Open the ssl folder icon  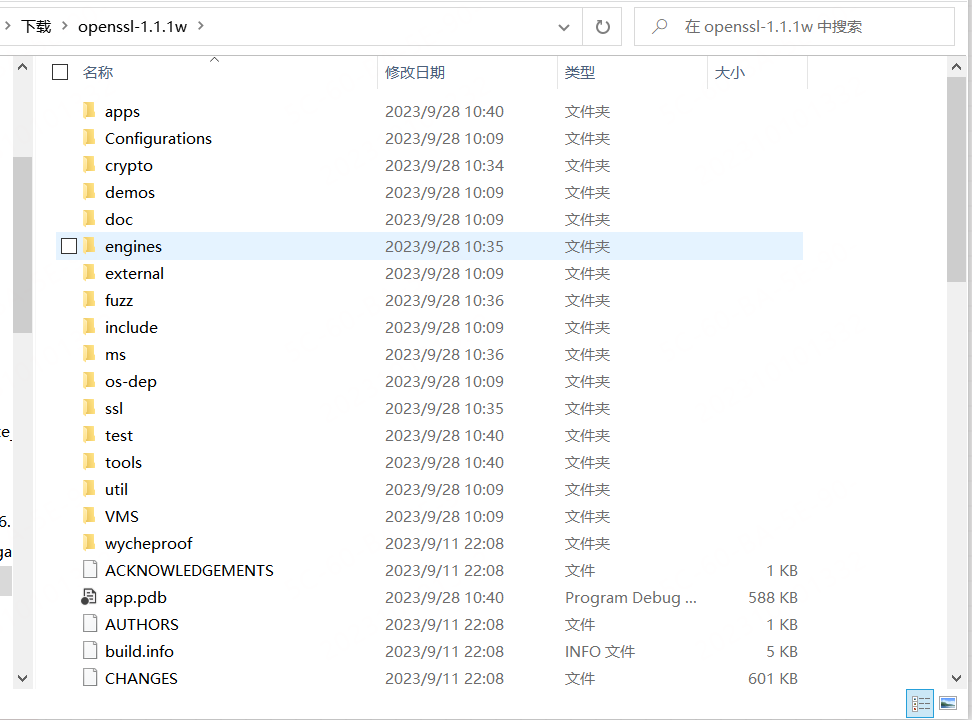[89, 408]
